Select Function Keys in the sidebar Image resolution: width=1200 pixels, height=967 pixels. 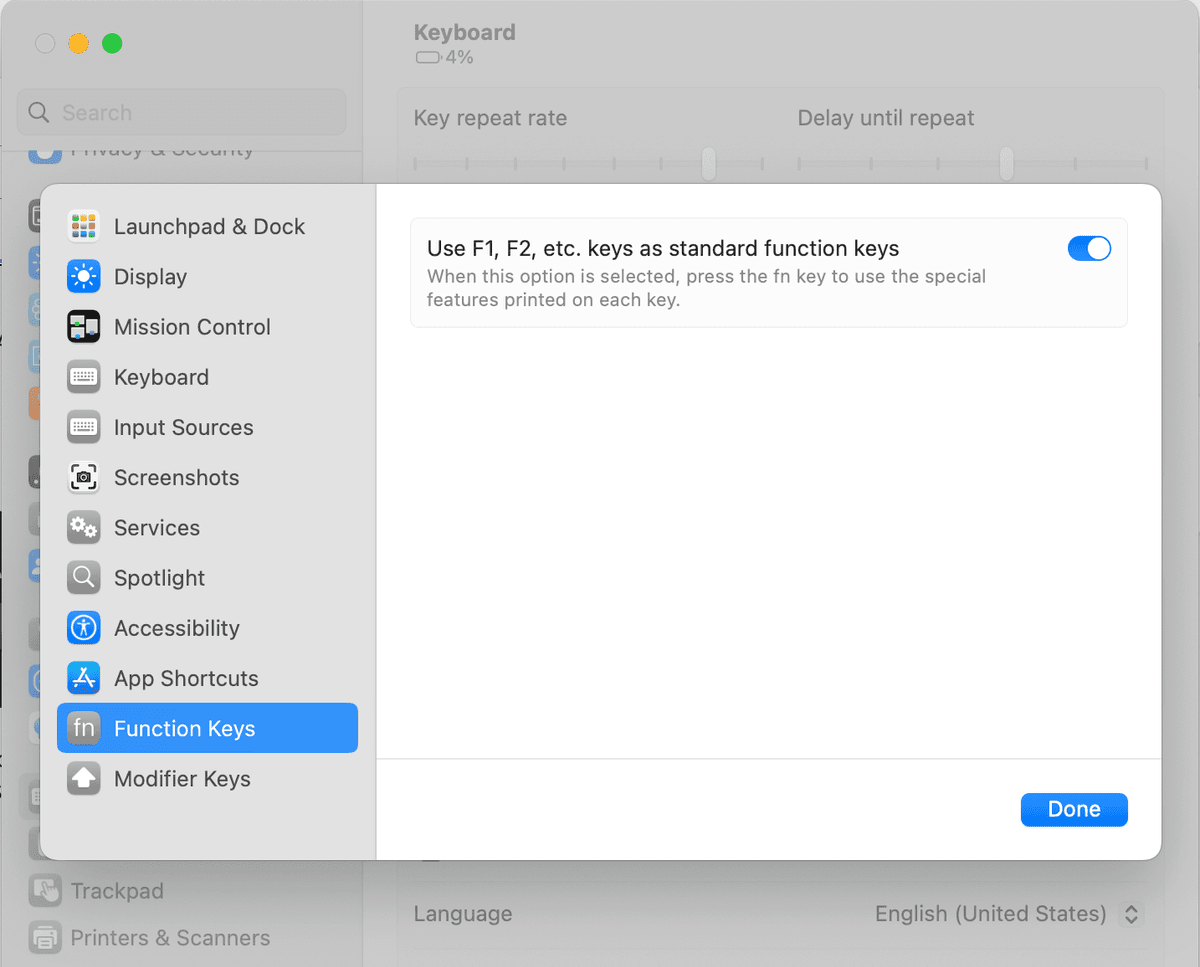pyautogui.click(x=184, y=728)
